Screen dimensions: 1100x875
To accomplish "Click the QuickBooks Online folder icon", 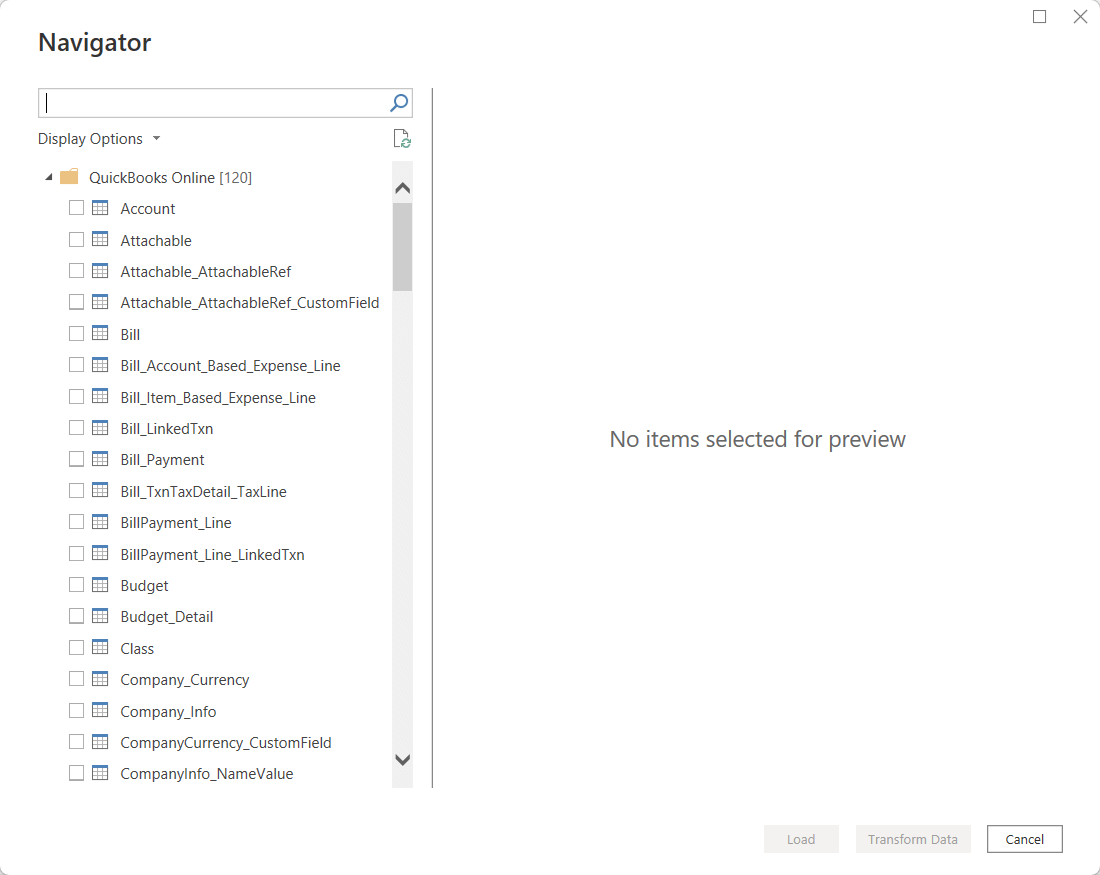I will coord(69,177).
